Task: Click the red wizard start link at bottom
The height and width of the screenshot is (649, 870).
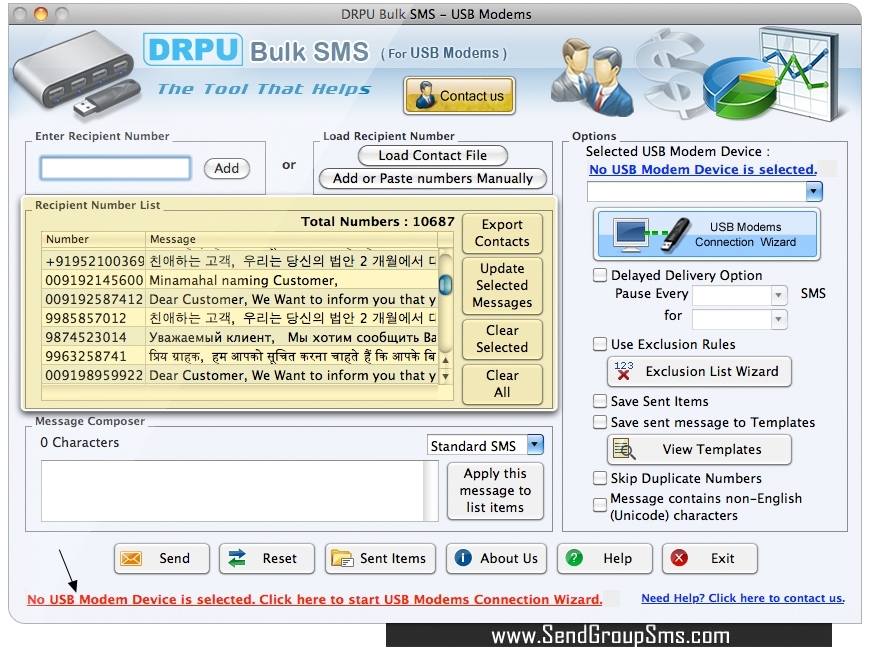Action: pyautogui.click(x=315, y=600)
